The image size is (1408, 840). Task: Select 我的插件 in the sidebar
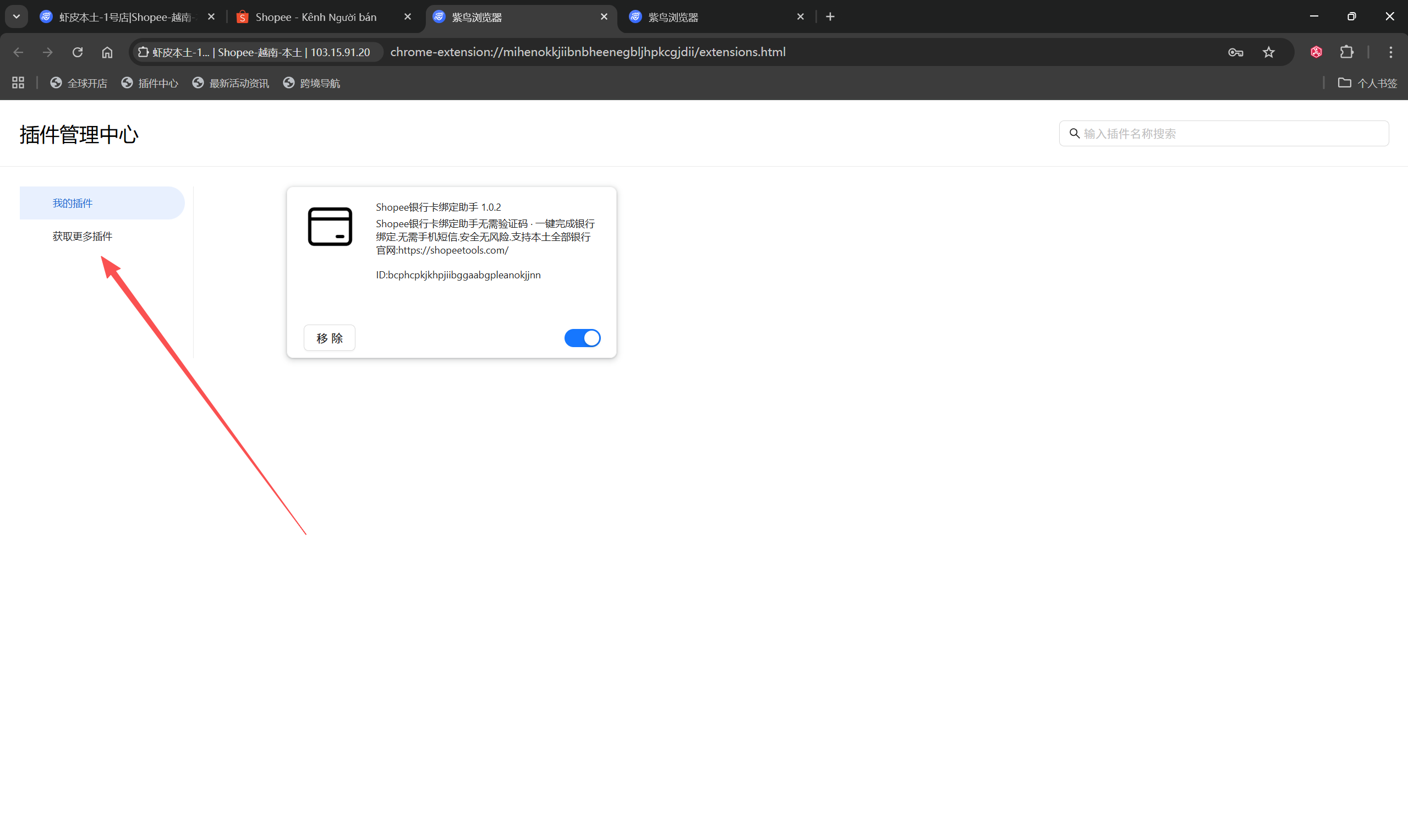point(102,202)
